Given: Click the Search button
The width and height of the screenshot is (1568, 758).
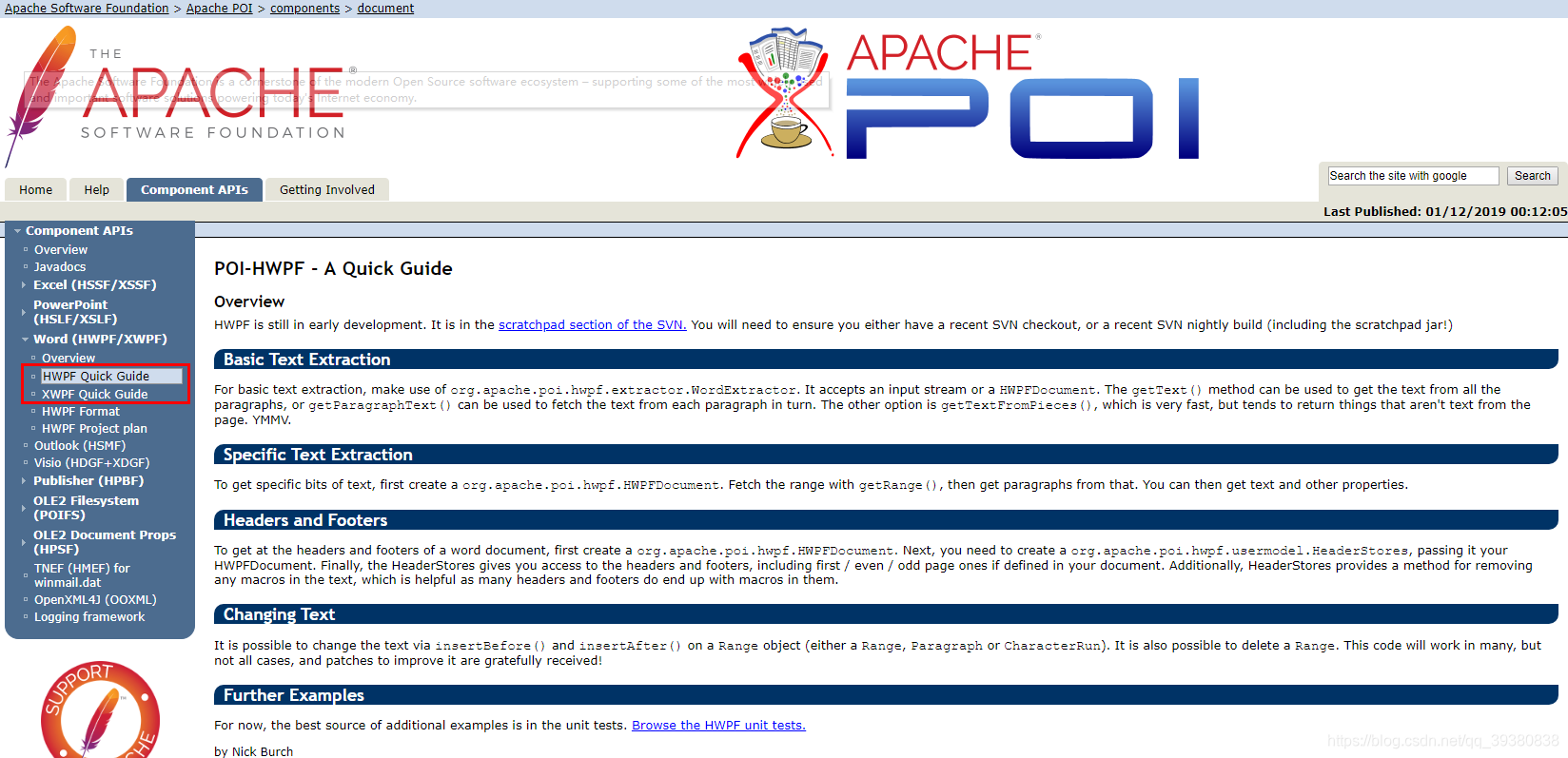Looking at the screenshot, I should pyautogui.click(x=1532, y=176).
